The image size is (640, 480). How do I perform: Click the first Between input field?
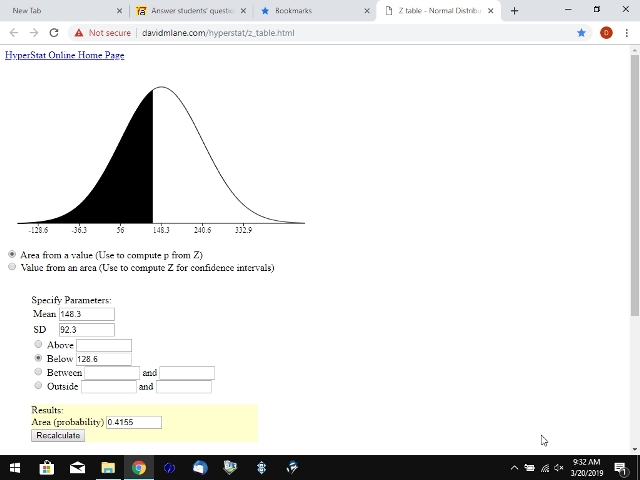coord(112,373)
